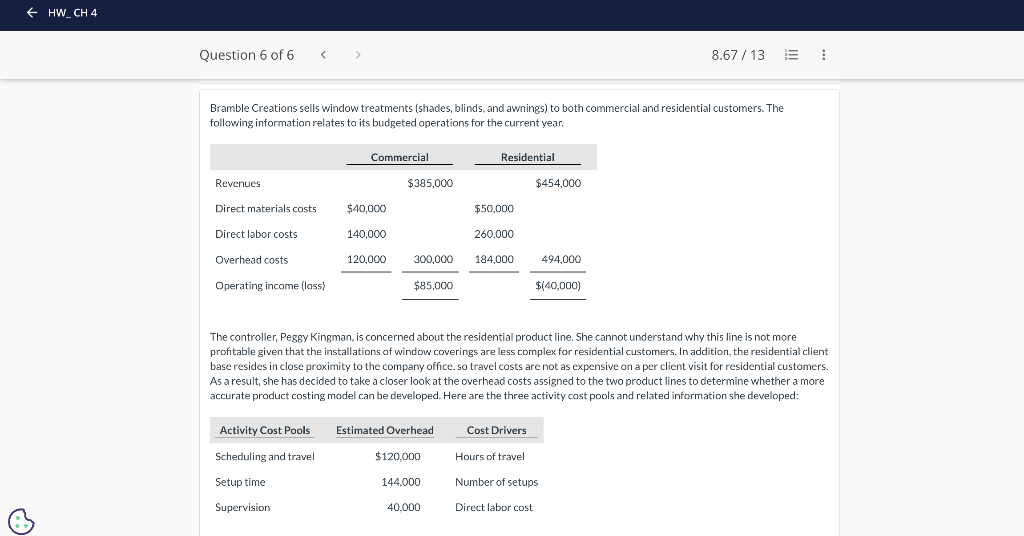1024x536 pixels.
Task: Click Commercial total costs 300,000
Action: click(433, 260)
